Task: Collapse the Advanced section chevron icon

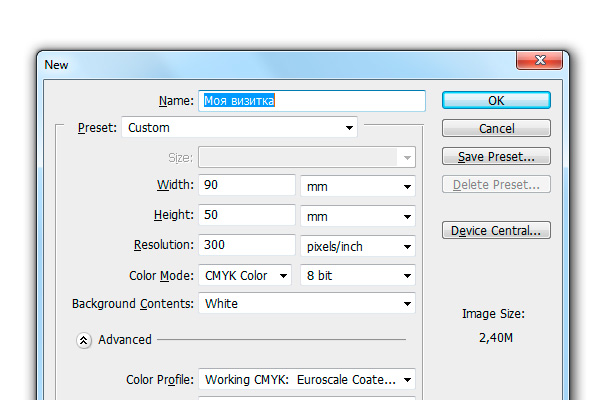Action: tap(83, 340)
